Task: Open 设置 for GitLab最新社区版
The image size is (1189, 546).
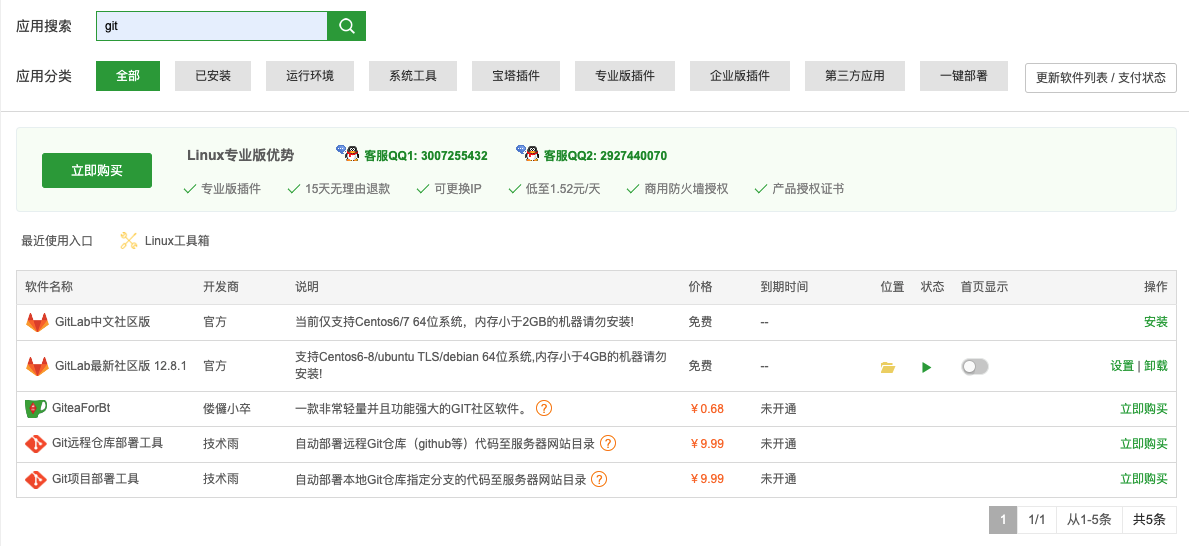Action: click(1122, 366)
